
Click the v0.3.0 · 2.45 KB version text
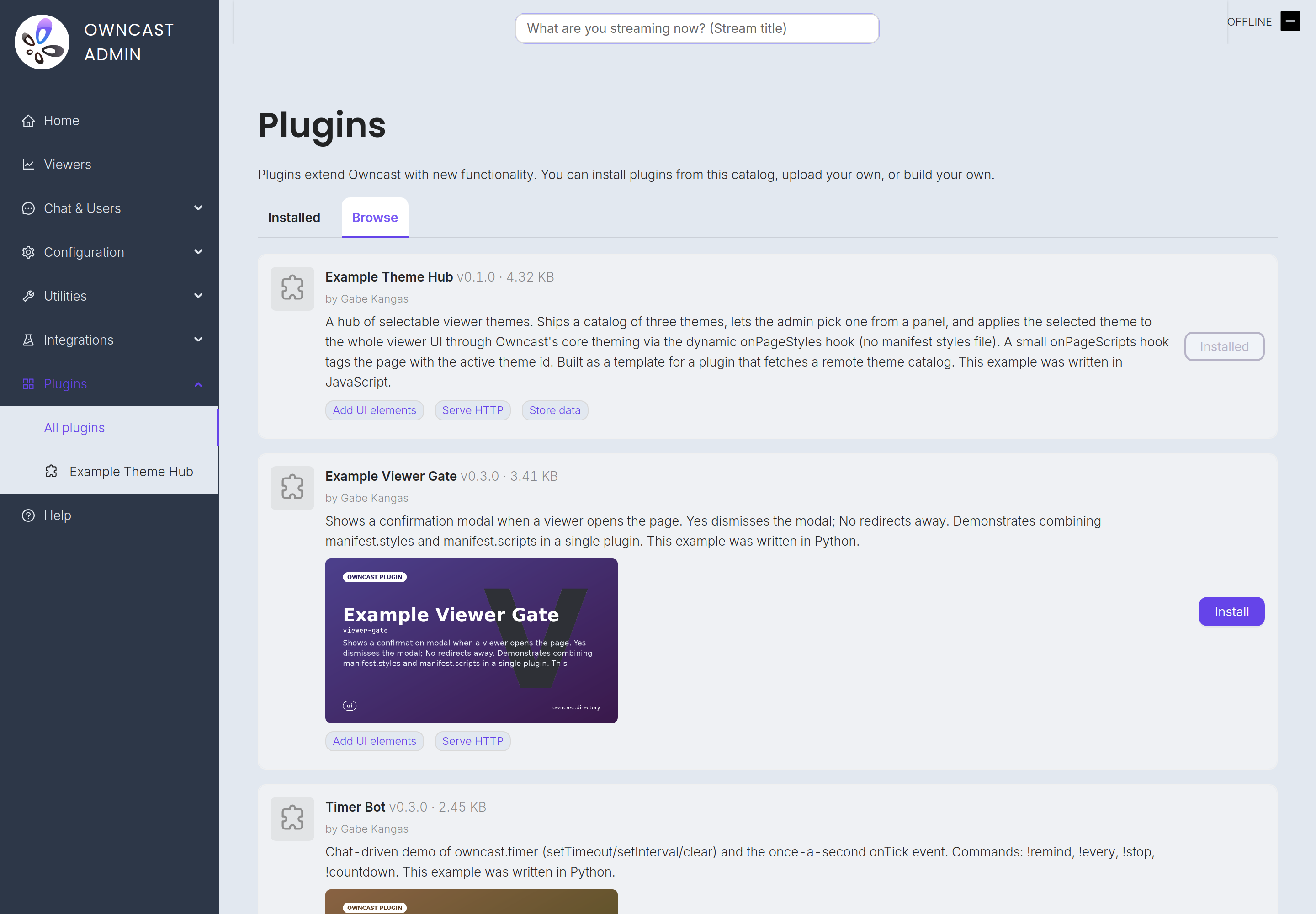437,807
